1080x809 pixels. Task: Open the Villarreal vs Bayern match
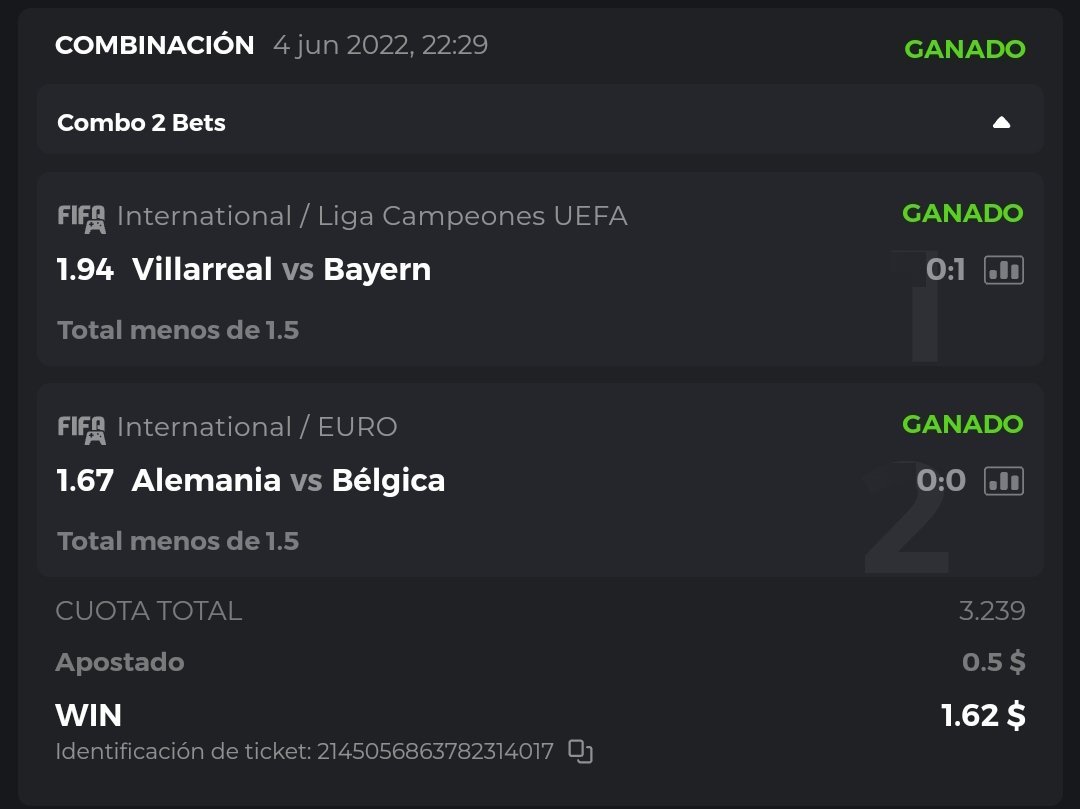tap(281, 270)
